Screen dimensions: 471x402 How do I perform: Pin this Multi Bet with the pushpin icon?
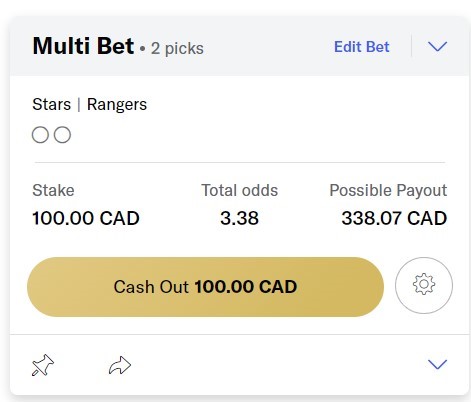[43, 365]
